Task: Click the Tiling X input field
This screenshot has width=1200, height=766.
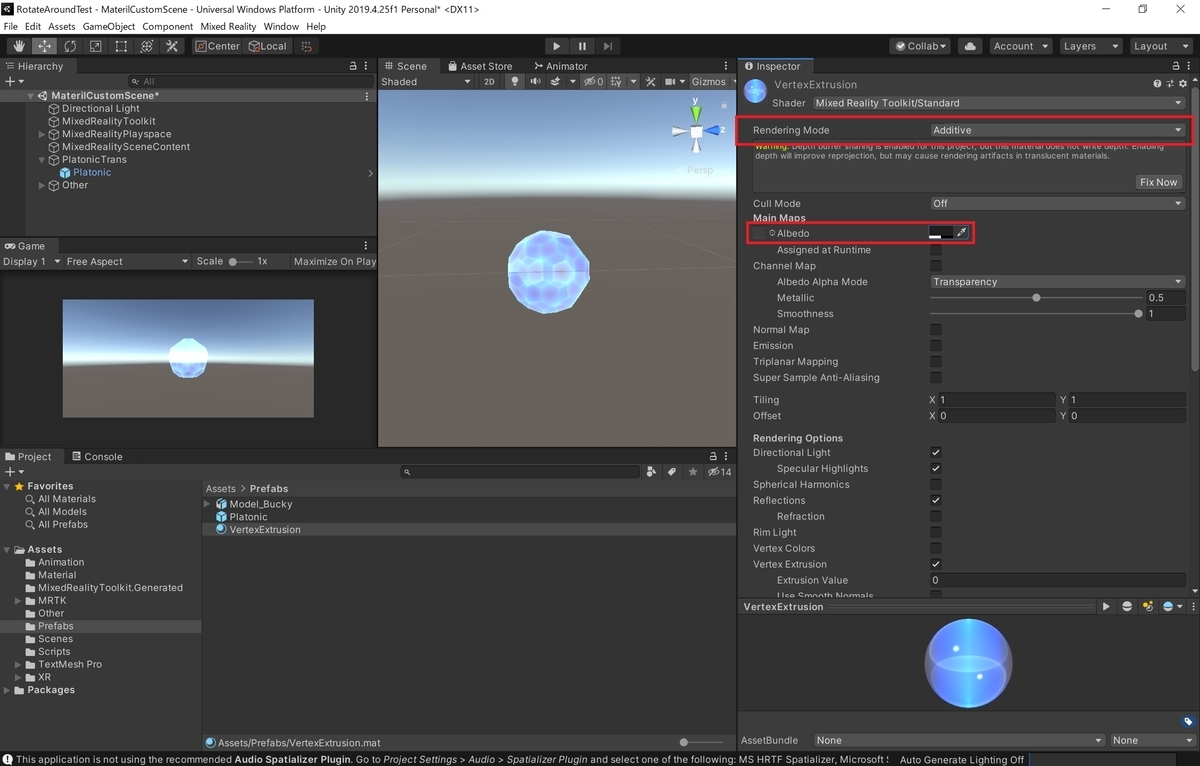Action: (997, 400)
